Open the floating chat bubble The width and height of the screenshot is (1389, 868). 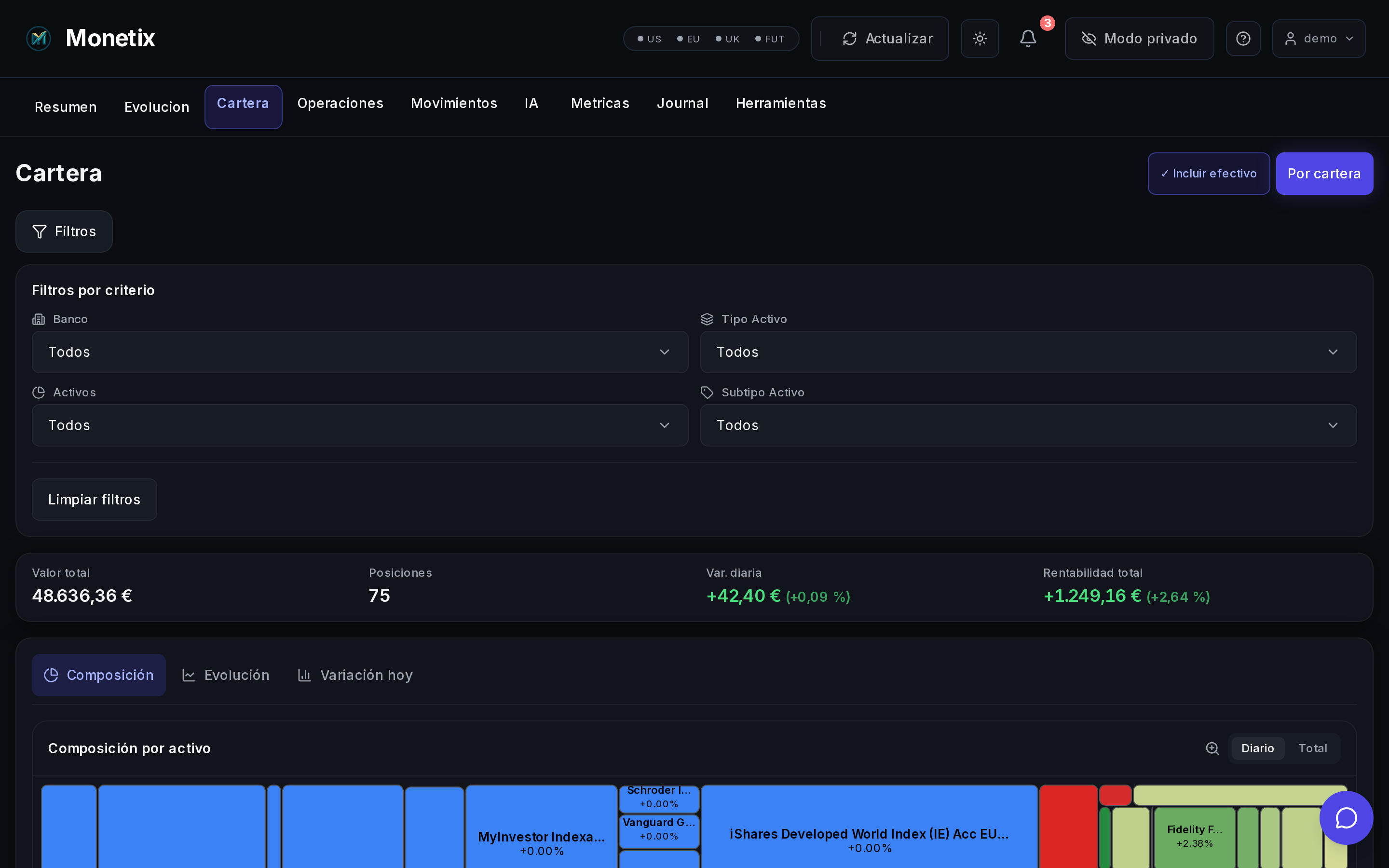coord(1346,817)
